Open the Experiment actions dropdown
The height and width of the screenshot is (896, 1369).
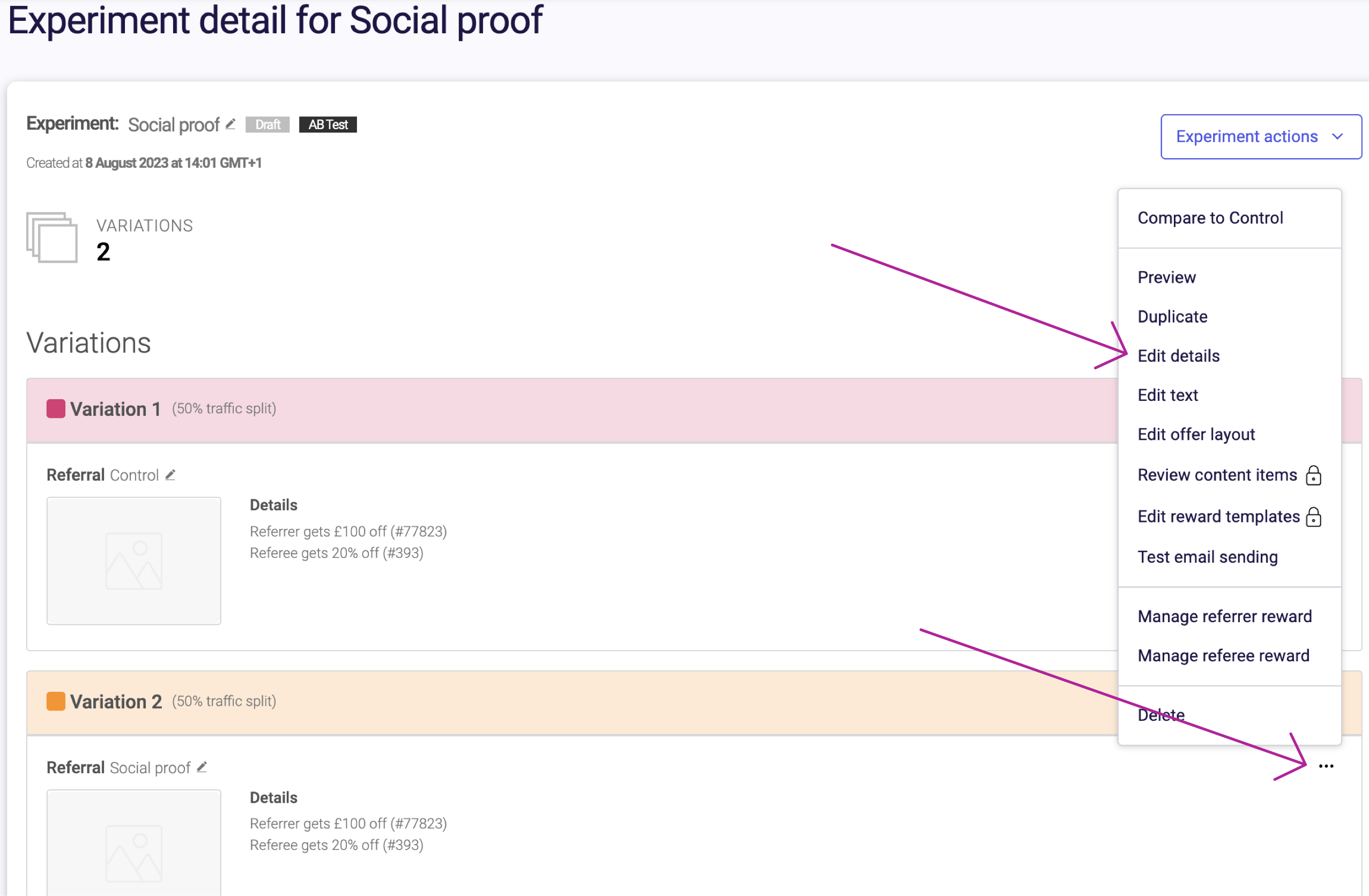coord(1261,137)
